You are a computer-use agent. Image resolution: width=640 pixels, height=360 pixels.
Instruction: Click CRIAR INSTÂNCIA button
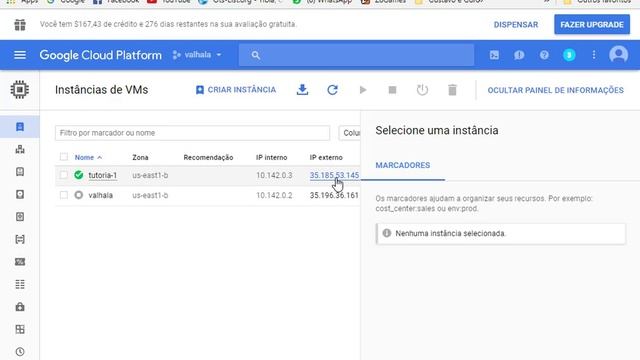236,90
